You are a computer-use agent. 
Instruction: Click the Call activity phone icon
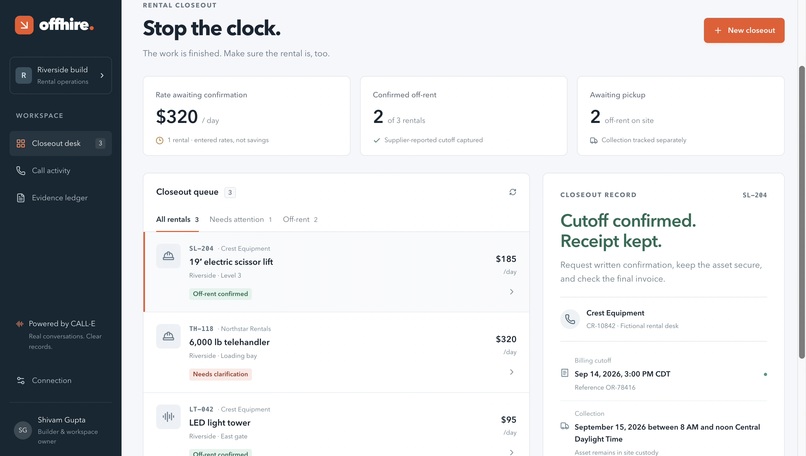pyautogui.click(x=21, y=171)
